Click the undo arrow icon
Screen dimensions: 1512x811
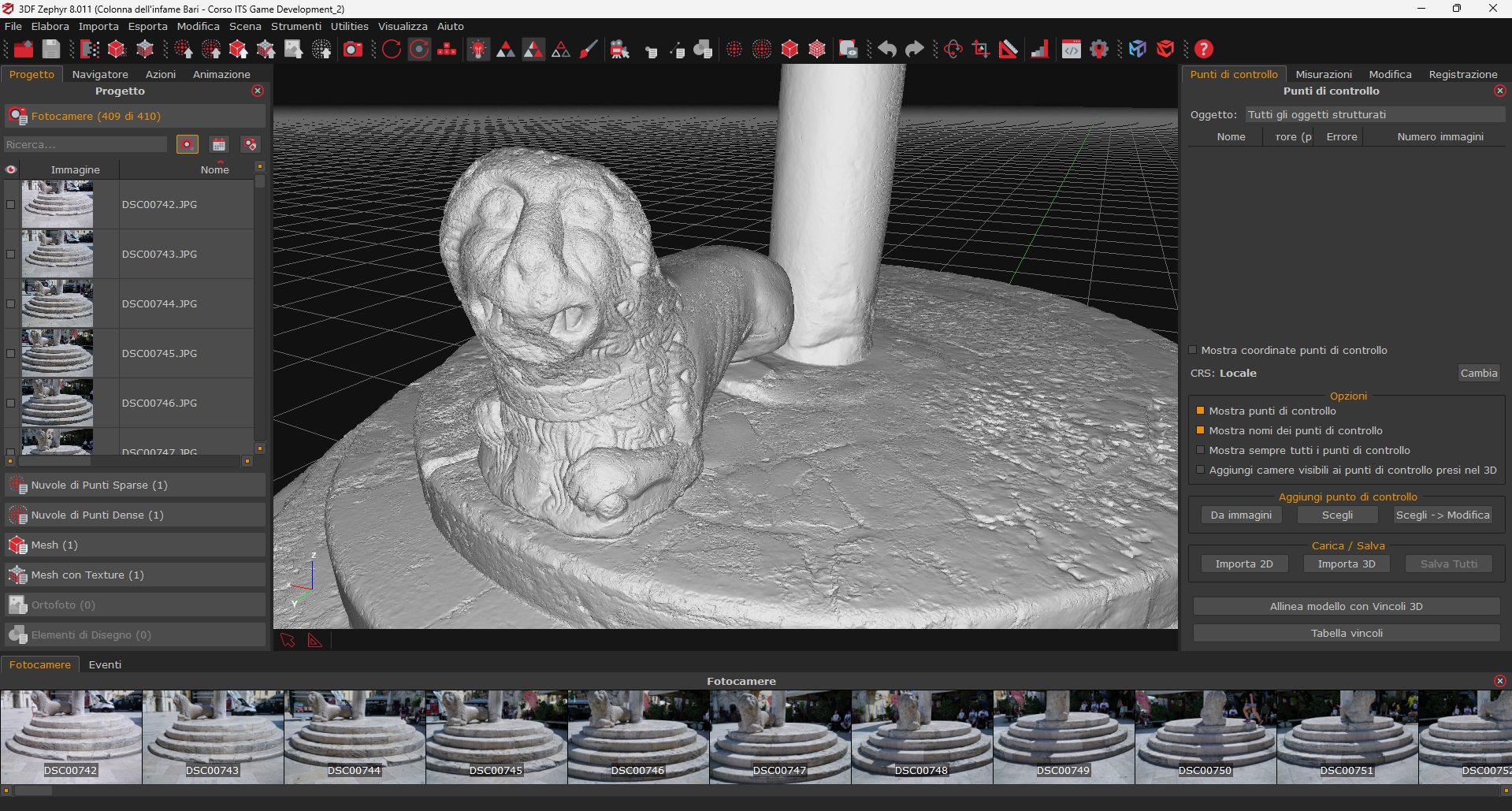(887, 50)
